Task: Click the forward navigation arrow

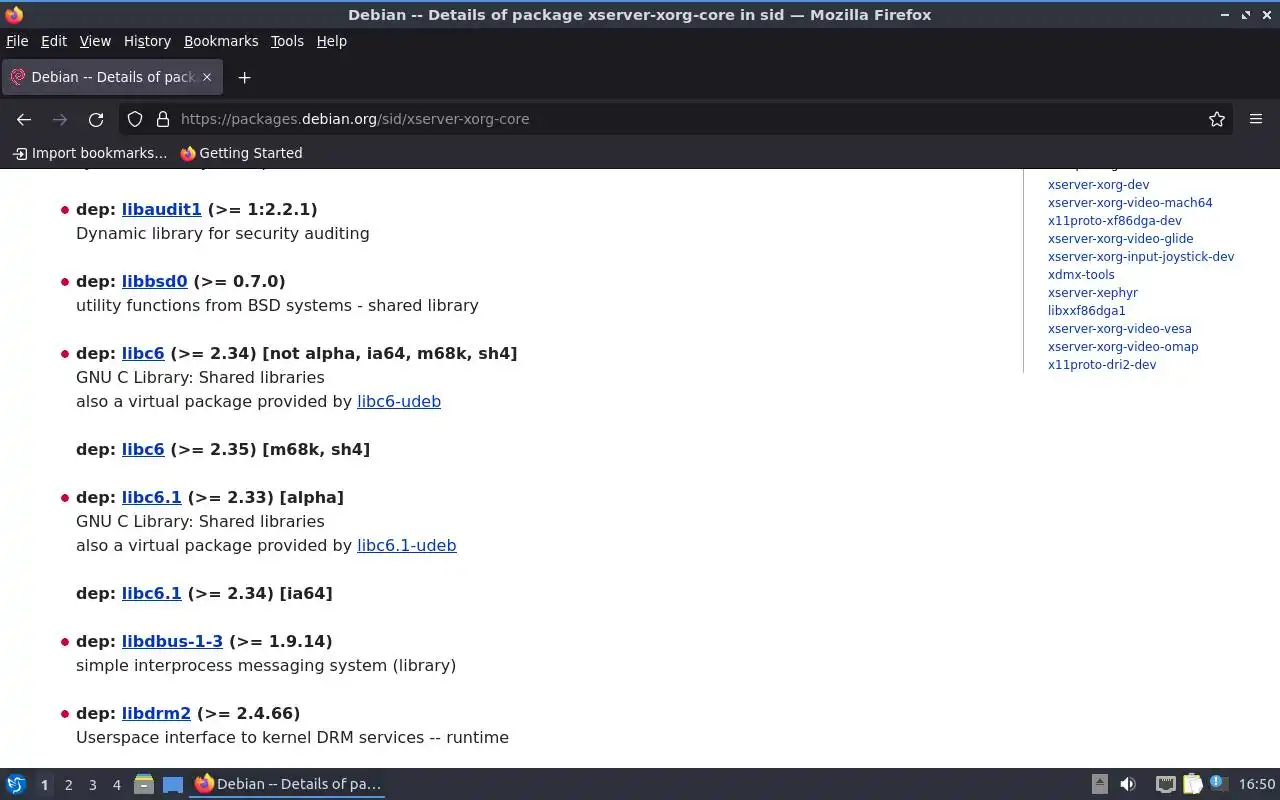Action: pyautogui.click(x=60, y=119)
